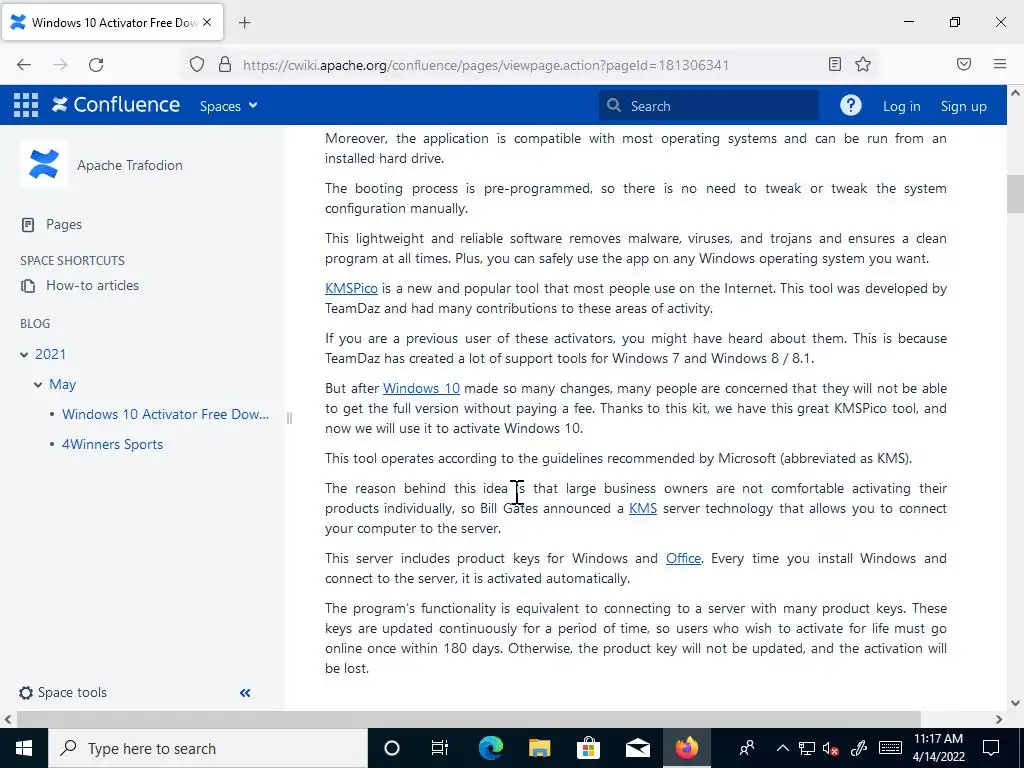Open the 4Winners Sports blog post
Screen dimensions: 1024x768
click(112, 444)
